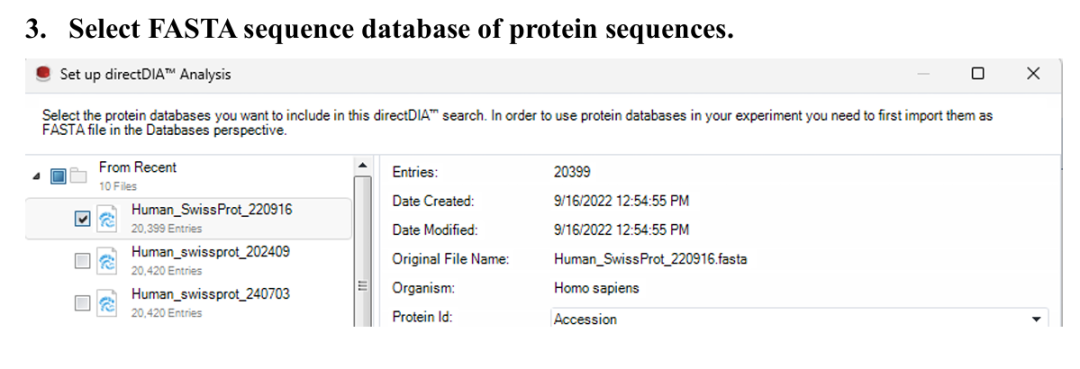Maximize the directDIA Analysis window

click(977, 73)
